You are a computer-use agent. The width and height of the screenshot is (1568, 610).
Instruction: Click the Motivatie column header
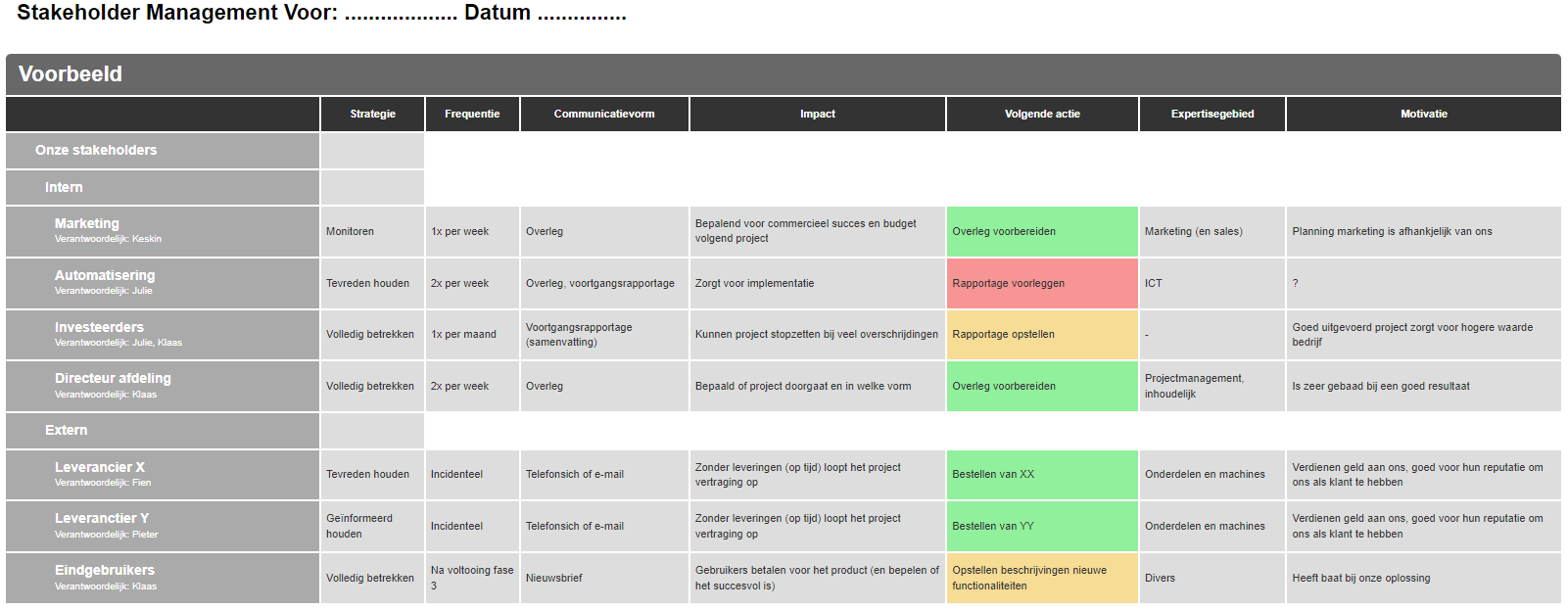tap(1423, 114)
